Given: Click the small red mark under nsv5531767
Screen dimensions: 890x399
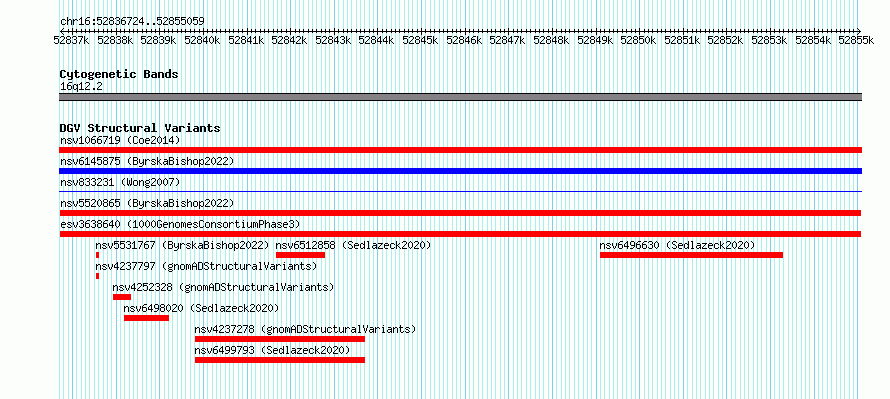Looking at the screenshot, I should 97,255.
